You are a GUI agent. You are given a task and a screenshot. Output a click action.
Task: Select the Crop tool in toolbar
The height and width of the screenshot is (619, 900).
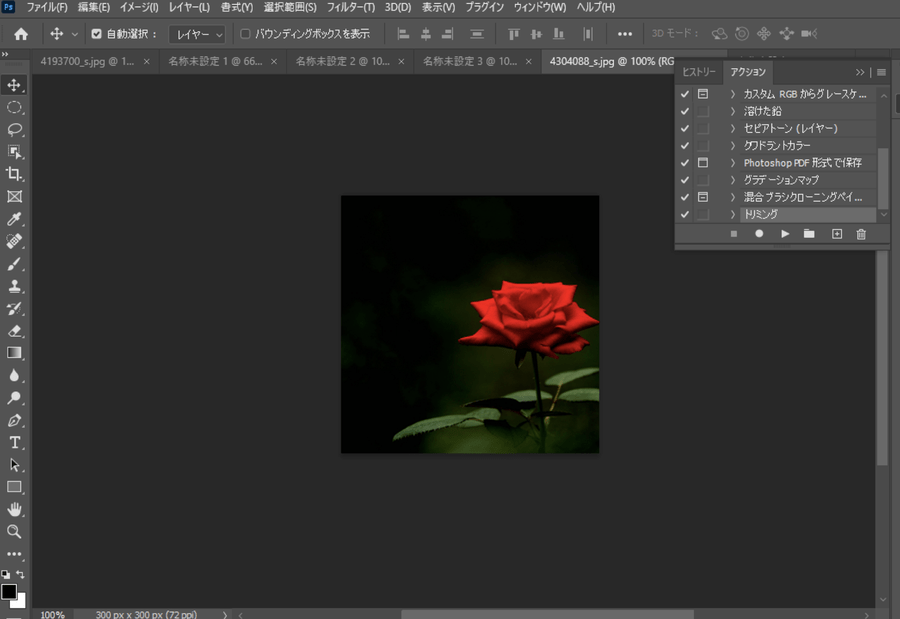(15, 174)
